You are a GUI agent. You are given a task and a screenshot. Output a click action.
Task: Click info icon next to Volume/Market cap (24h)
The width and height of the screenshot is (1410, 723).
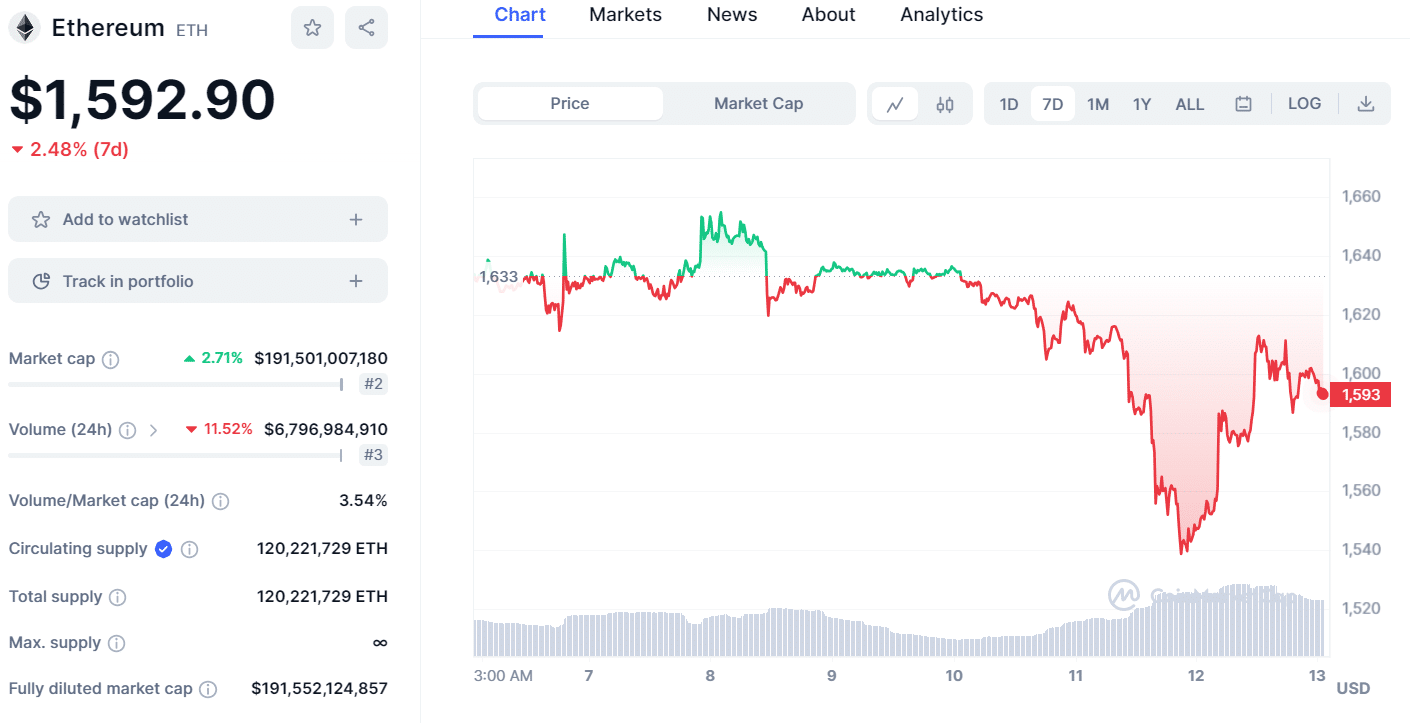pyautogui.click(x=220, y=501)
